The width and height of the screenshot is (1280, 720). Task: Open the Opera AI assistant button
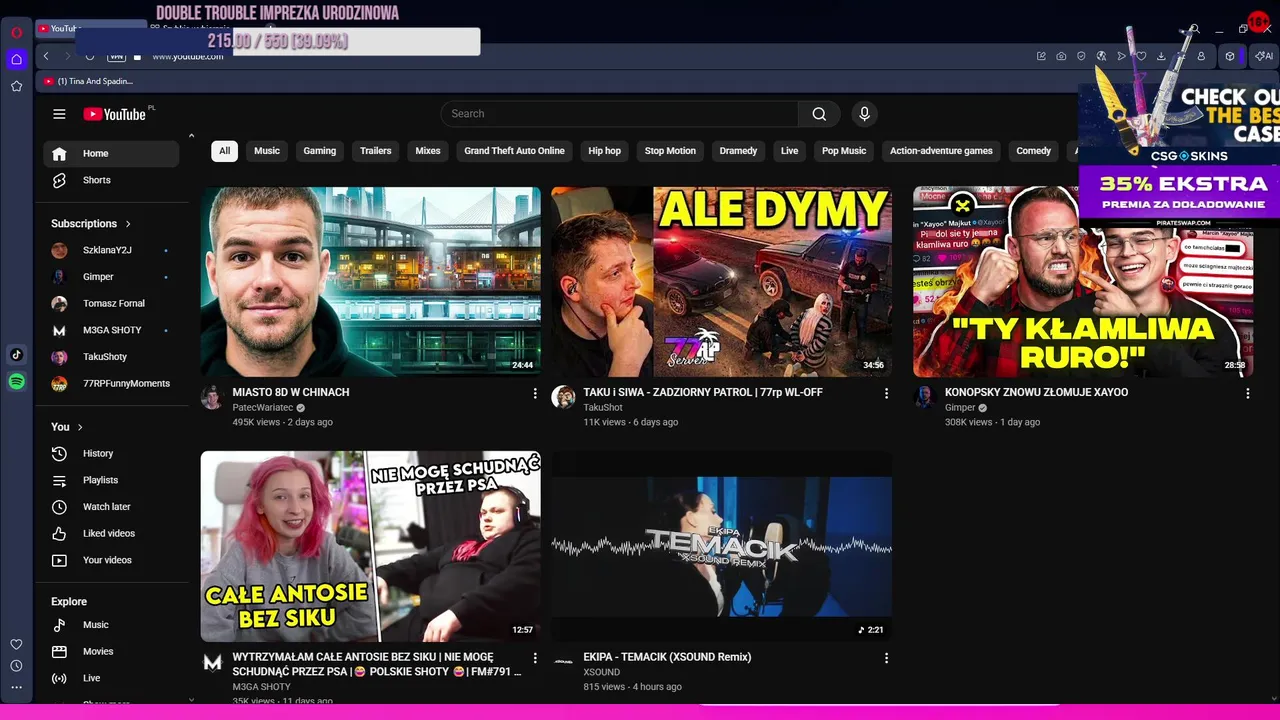click(1264, 56)
